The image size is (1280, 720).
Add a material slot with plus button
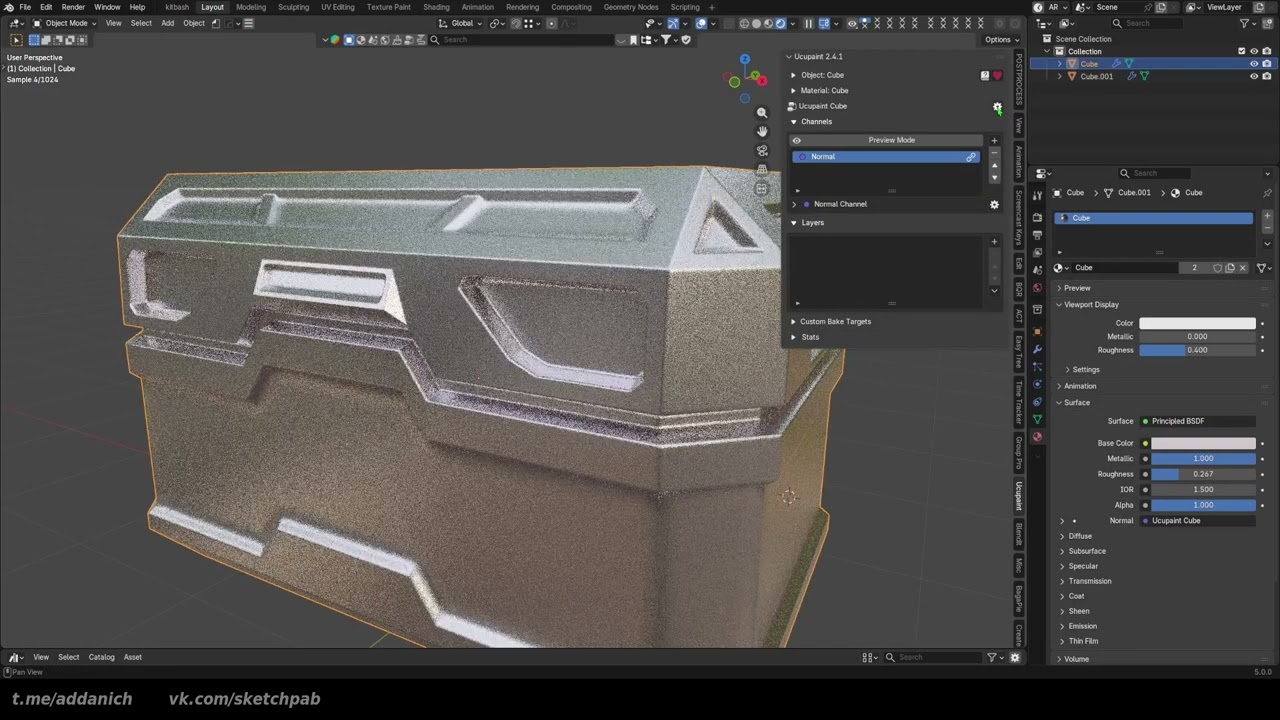(1267, 216)
